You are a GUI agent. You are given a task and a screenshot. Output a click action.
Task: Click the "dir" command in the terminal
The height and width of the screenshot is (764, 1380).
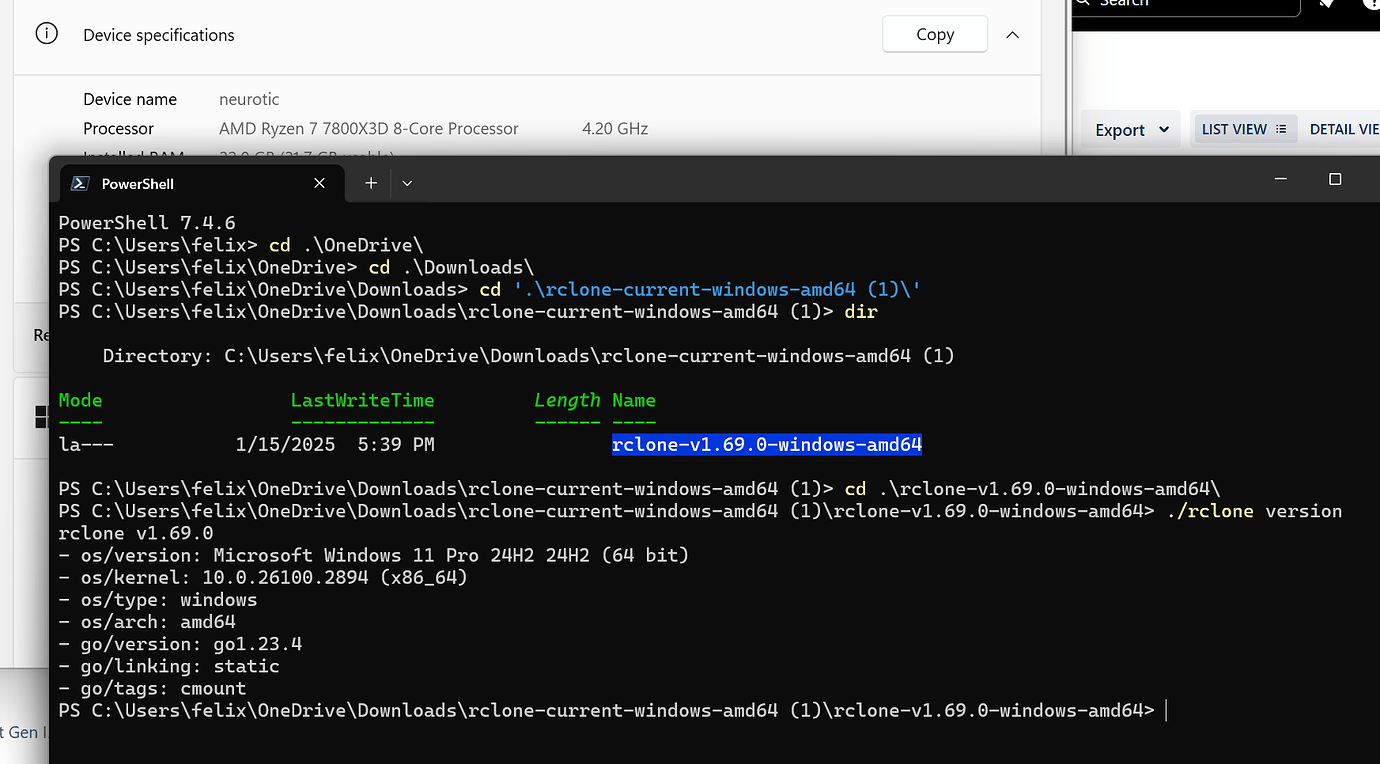point(861,311)
